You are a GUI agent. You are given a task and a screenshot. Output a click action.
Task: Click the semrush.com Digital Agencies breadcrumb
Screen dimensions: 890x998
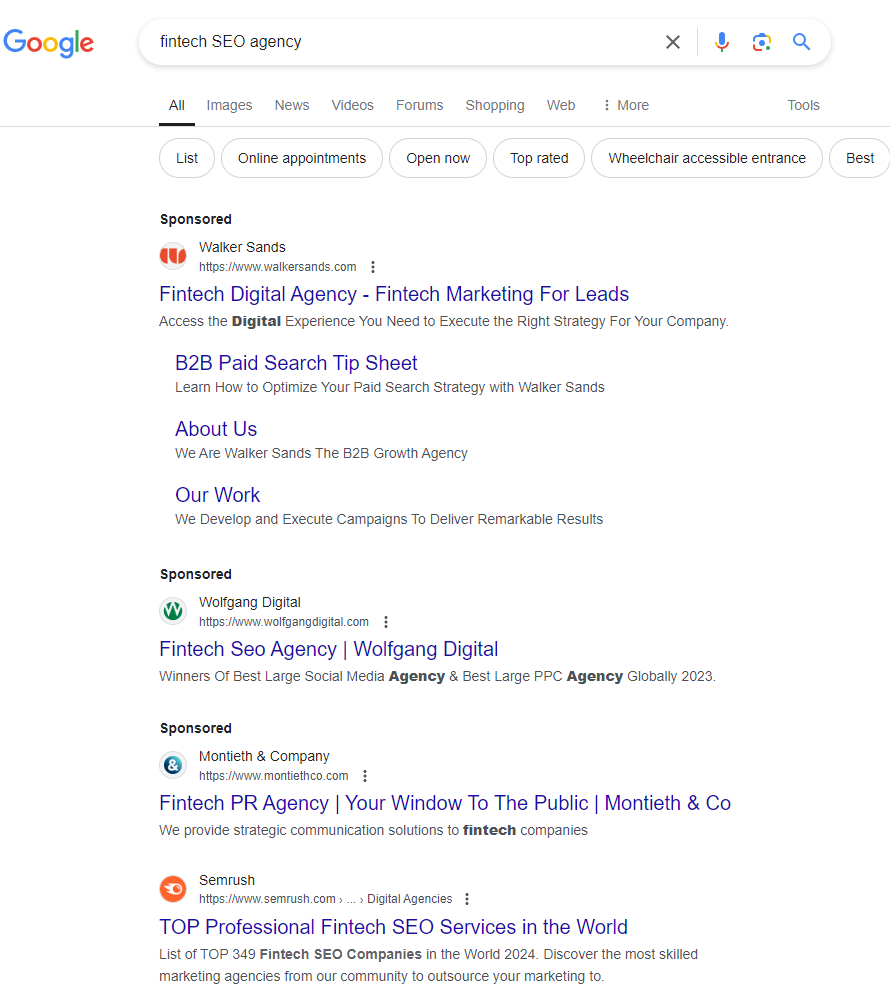click(x=325, y=899)
